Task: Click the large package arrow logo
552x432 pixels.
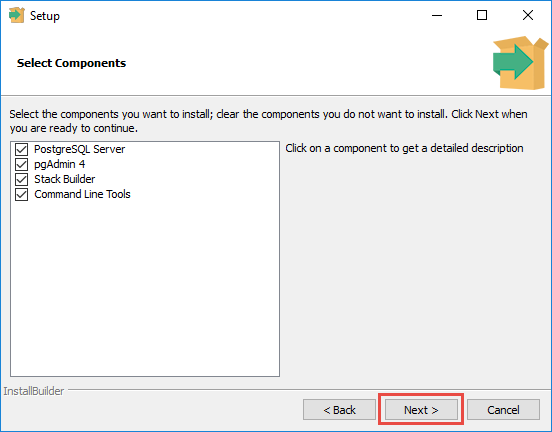Action: 520,63
